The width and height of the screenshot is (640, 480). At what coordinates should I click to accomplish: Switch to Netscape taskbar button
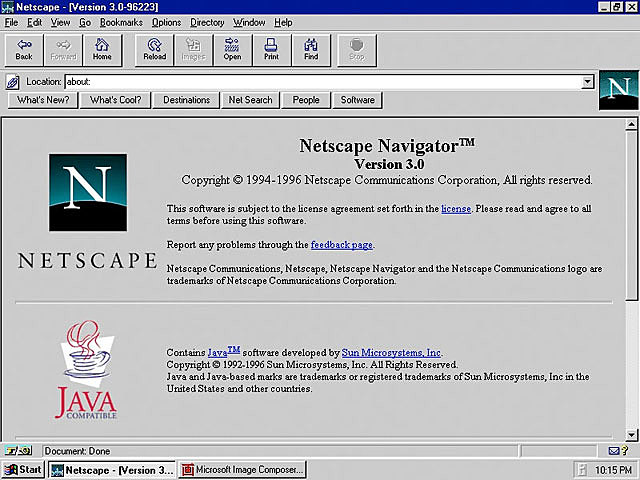coord(112,470)
